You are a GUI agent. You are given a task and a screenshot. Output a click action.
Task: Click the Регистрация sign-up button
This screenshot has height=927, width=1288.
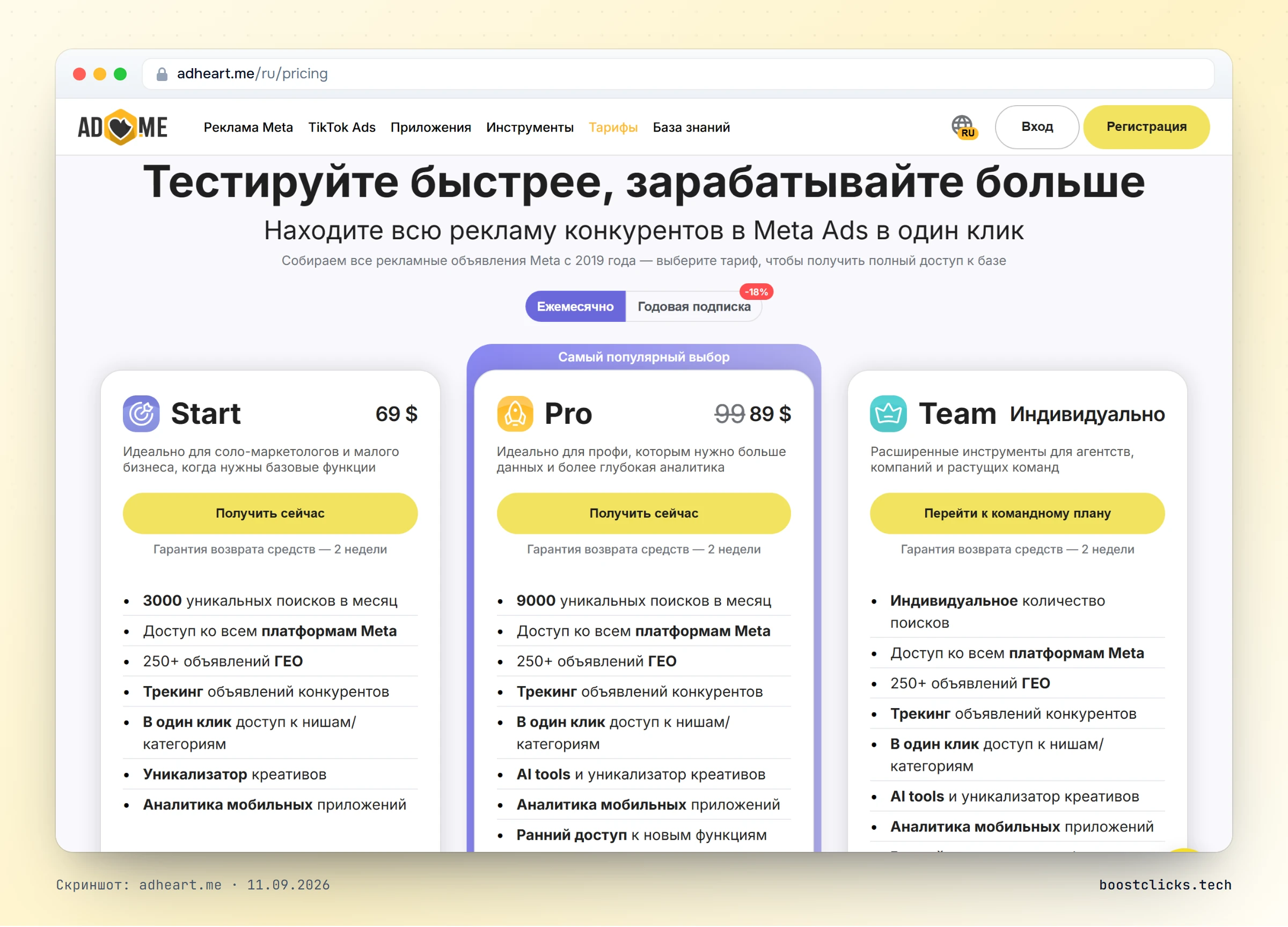tap(1147, 127)
